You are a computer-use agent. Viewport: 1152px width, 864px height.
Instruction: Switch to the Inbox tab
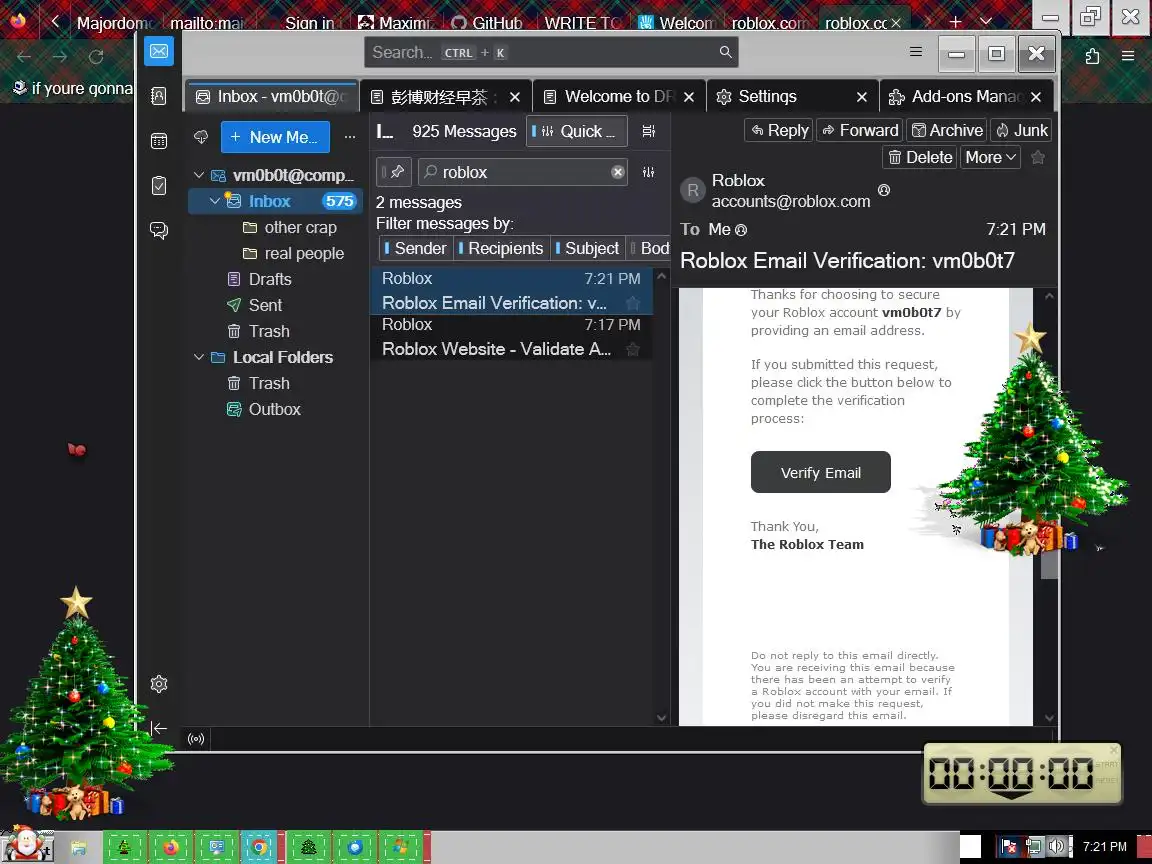click(x=272, y=96)
